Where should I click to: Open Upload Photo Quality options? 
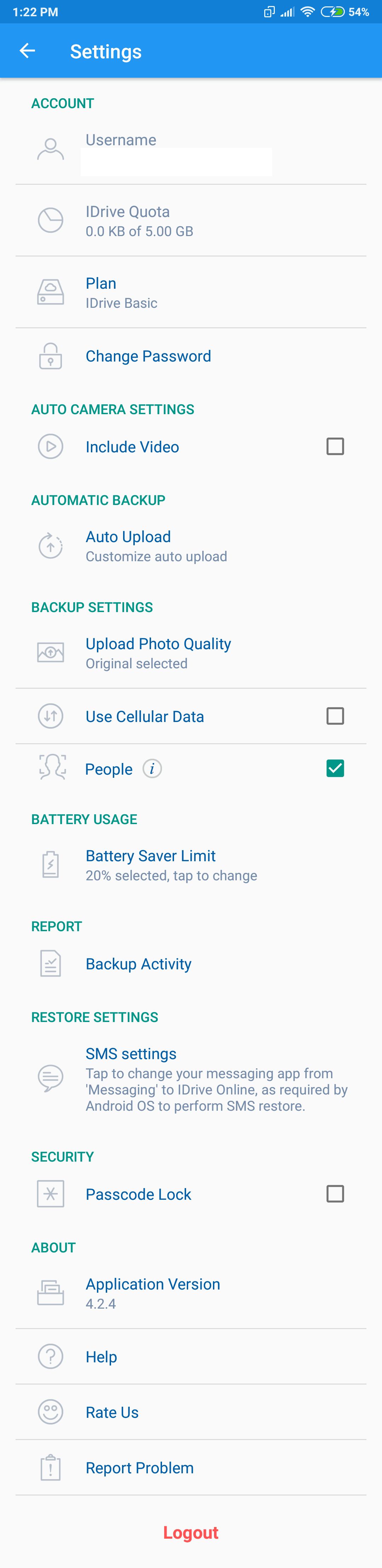tap(191, 653)
